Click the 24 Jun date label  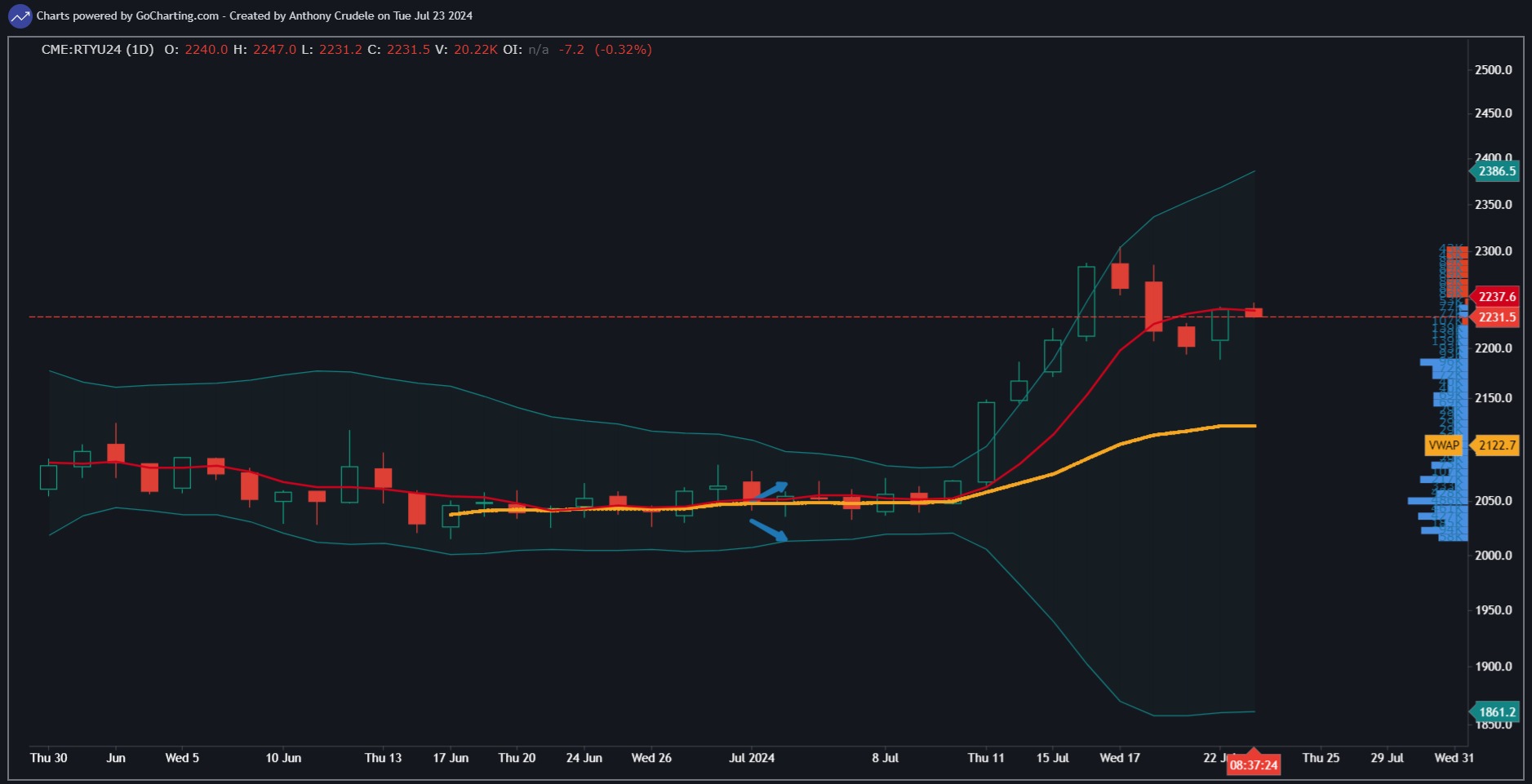point(584,758)
